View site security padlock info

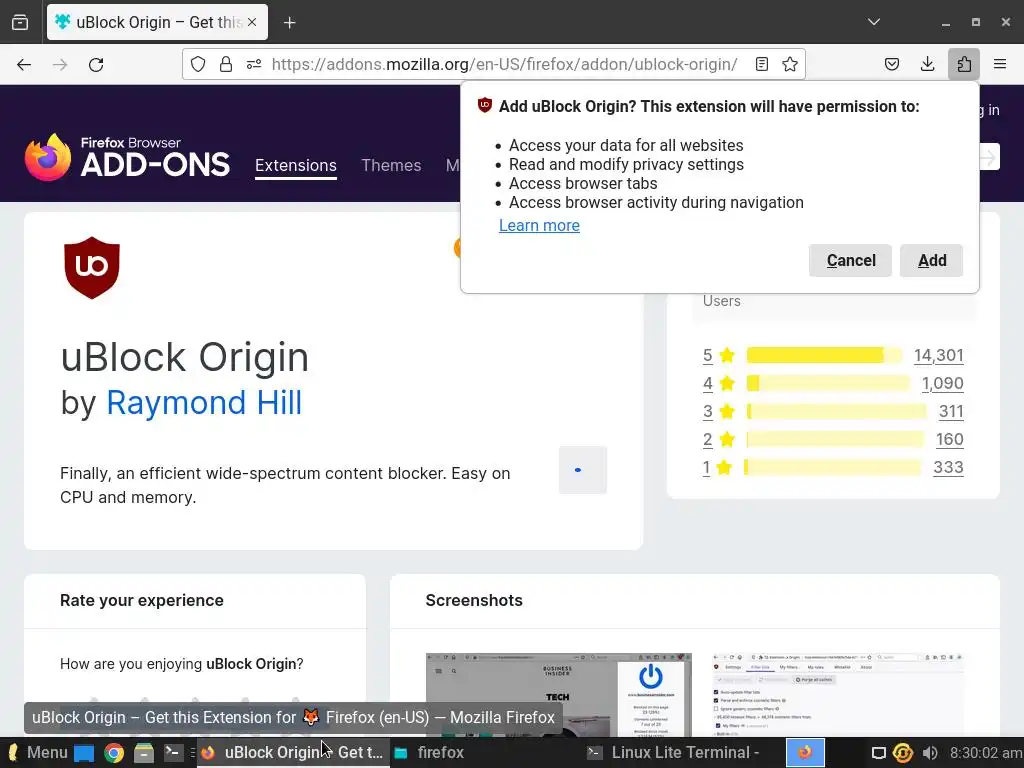tap(226, 64)
